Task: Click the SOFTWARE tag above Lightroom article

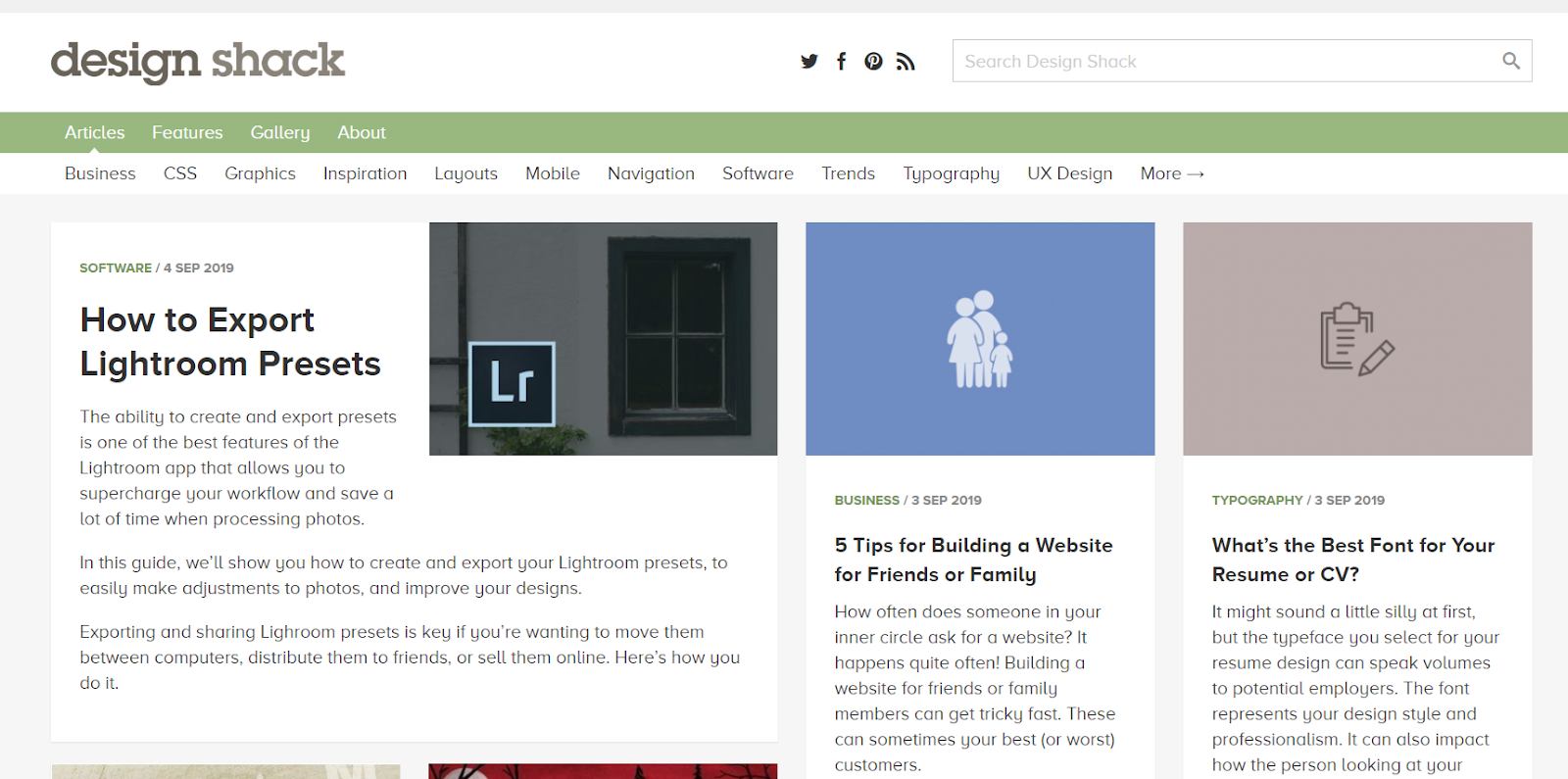Action: (x=116, y=268)
